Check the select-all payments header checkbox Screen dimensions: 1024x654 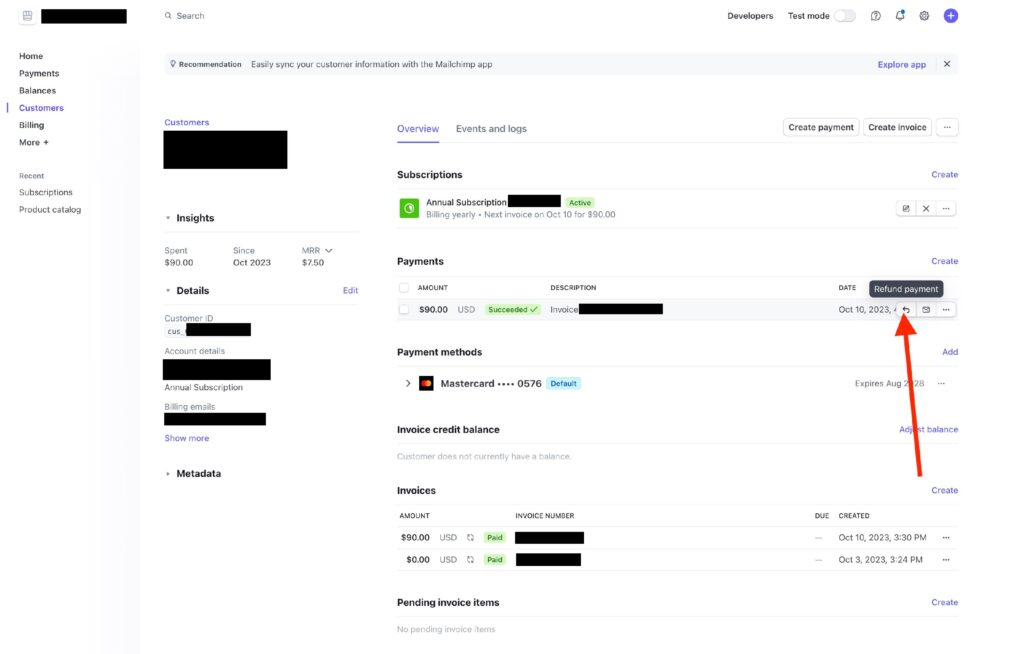404,288
